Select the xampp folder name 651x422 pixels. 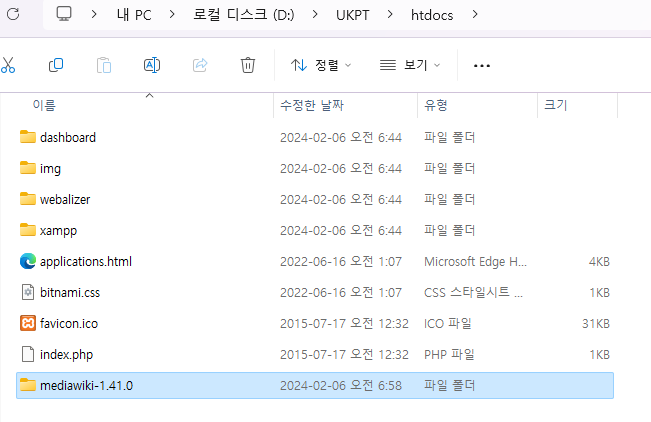pos(58,231)
